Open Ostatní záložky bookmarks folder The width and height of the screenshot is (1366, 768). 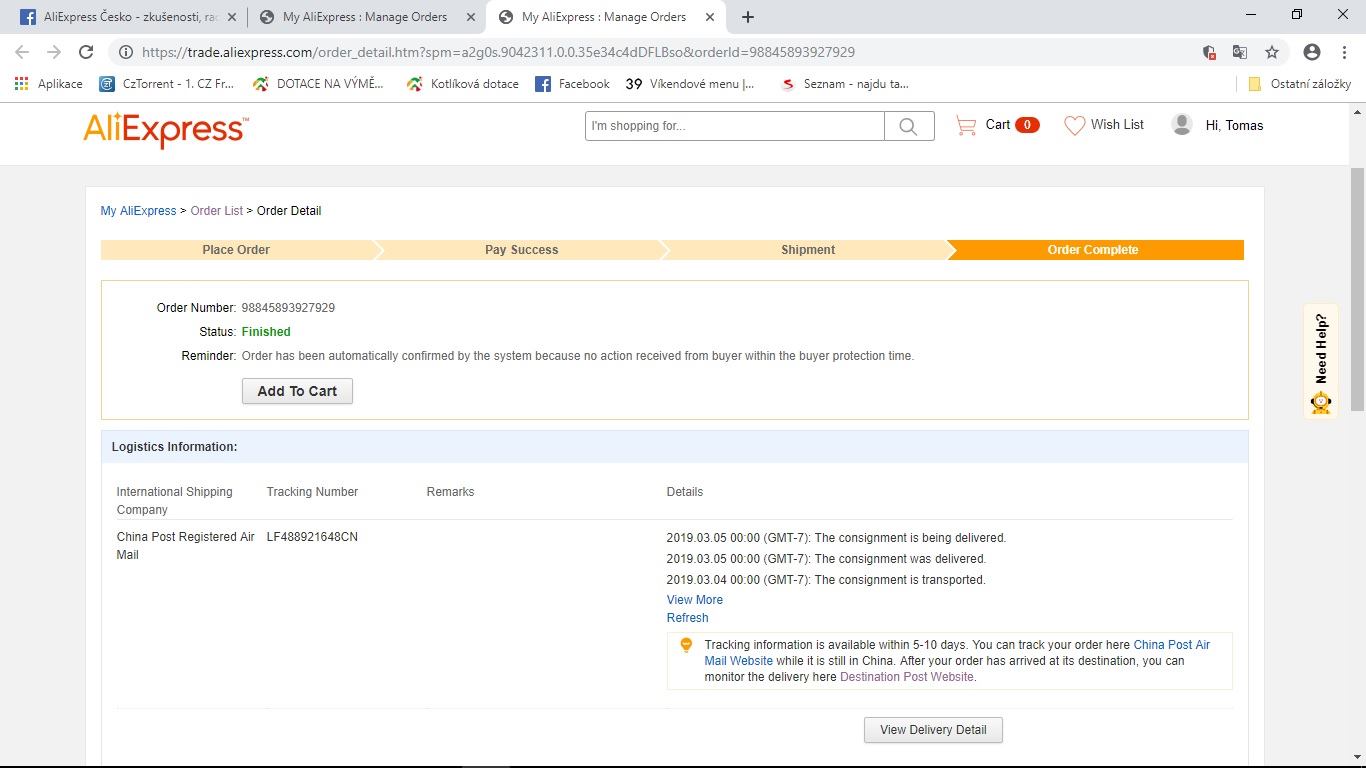[x=1300, y=84]
